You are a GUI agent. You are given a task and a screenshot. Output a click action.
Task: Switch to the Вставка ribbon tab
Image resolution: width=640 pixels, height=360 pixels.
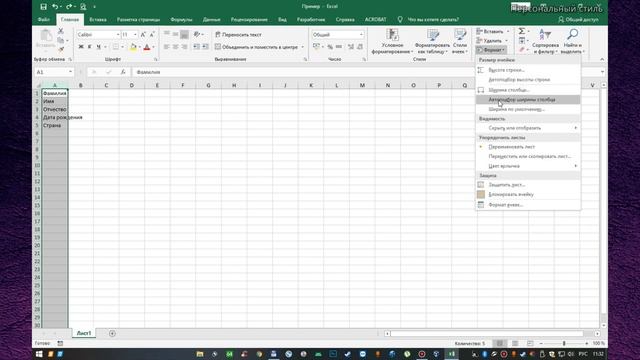coord(98,20)
